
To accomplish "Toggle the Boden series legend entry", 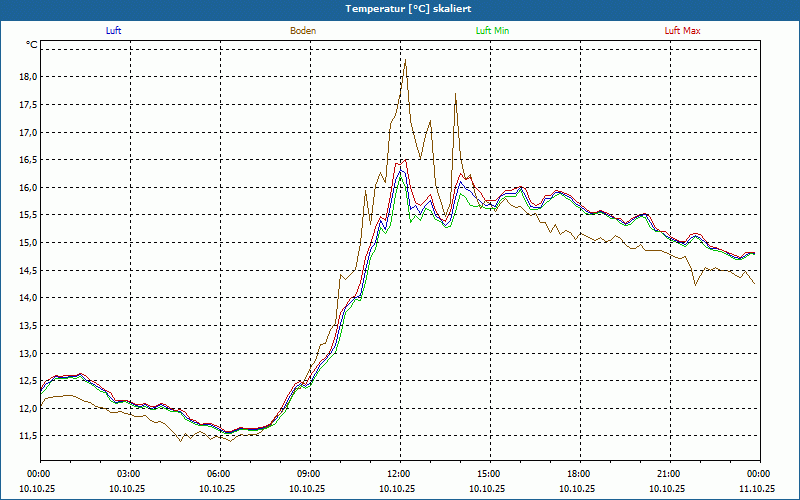I will (303, 31).
